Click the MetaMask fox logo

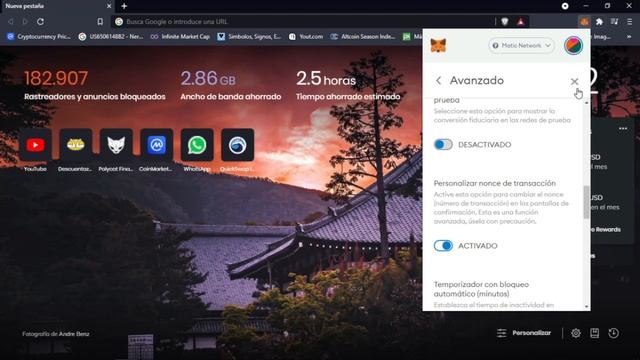point(438,45)
